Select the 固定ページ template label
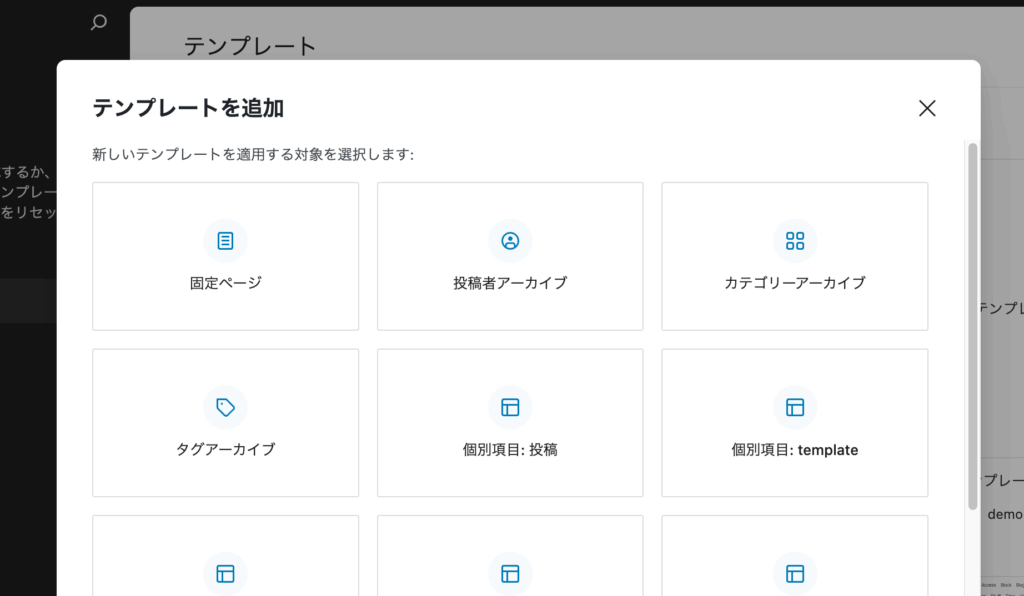The width and height of the screenshot is (1024, 596). (225, 283)
